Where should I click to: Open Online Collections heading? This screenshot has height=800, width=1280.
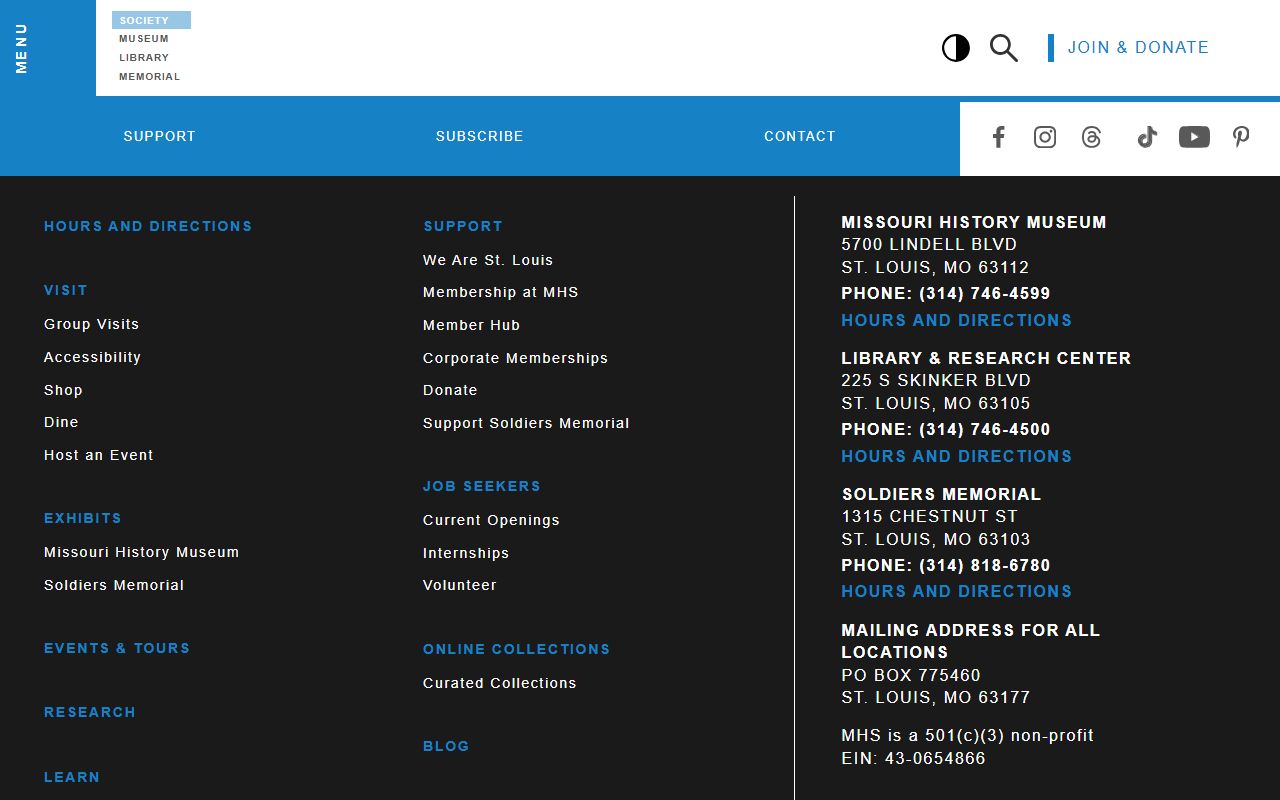[x=517, y=649]
